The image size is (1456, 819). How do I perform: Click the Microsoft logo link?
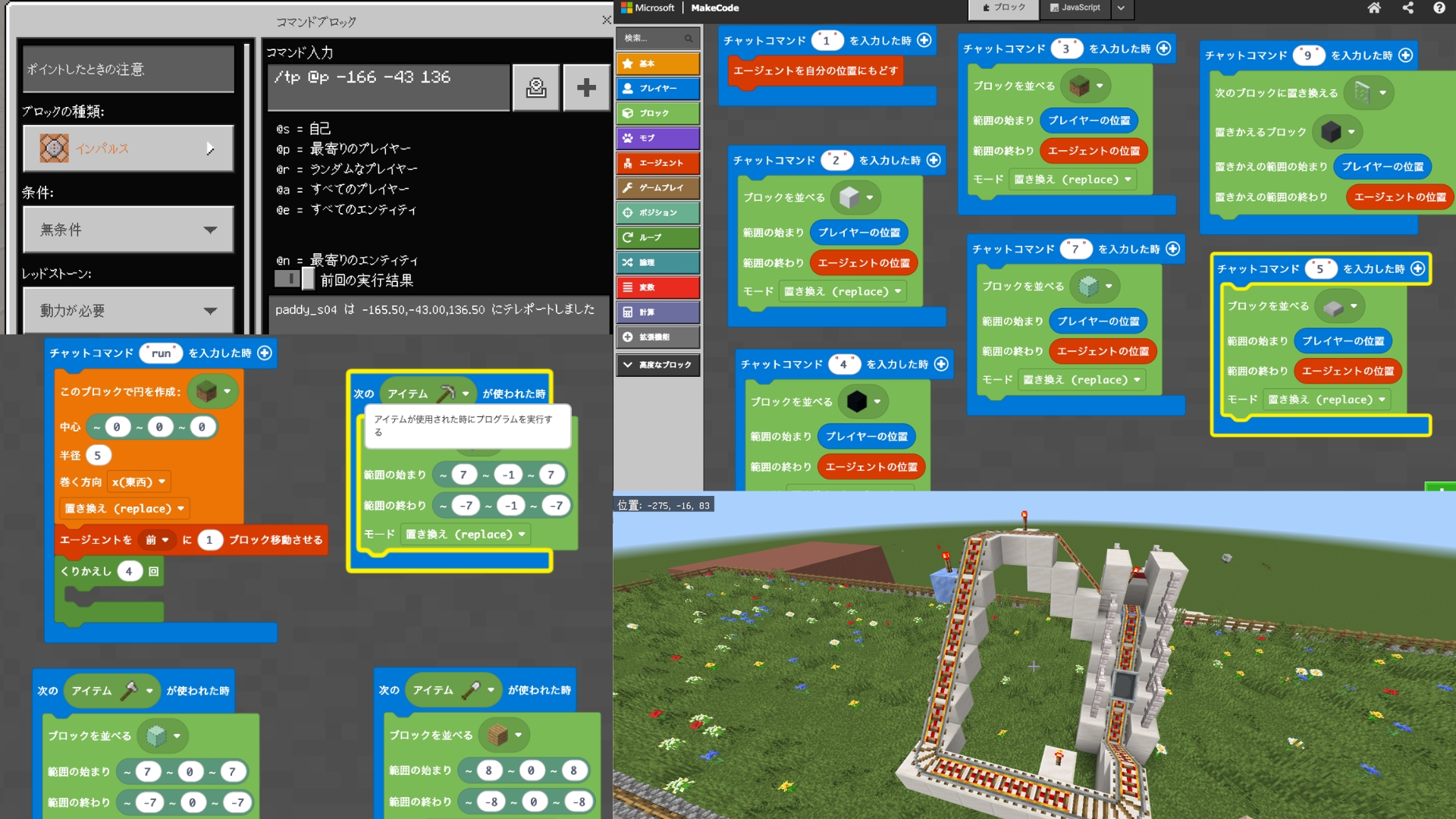tap(648, 8)
